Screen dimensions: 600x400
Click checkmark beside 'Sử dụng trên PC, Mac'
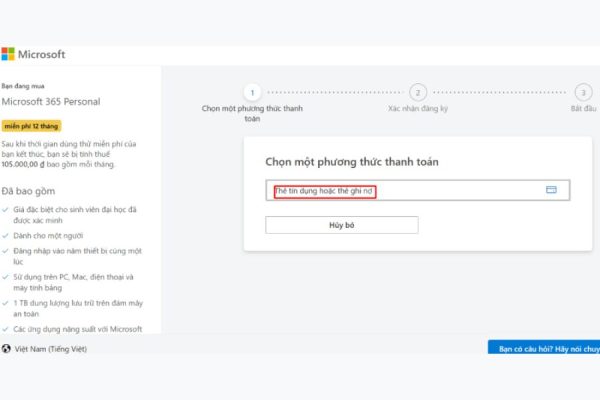coord(6,277)
